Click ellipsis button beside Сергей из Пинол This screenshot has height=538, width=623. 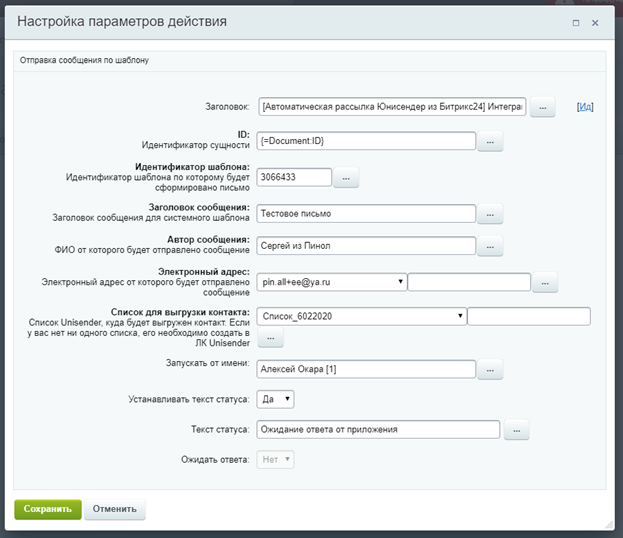490,247
